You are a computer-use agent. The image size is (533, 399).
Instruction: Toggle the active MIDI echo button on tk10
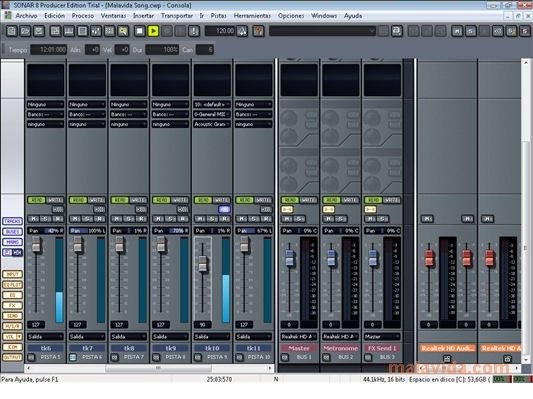pos(224,209)
